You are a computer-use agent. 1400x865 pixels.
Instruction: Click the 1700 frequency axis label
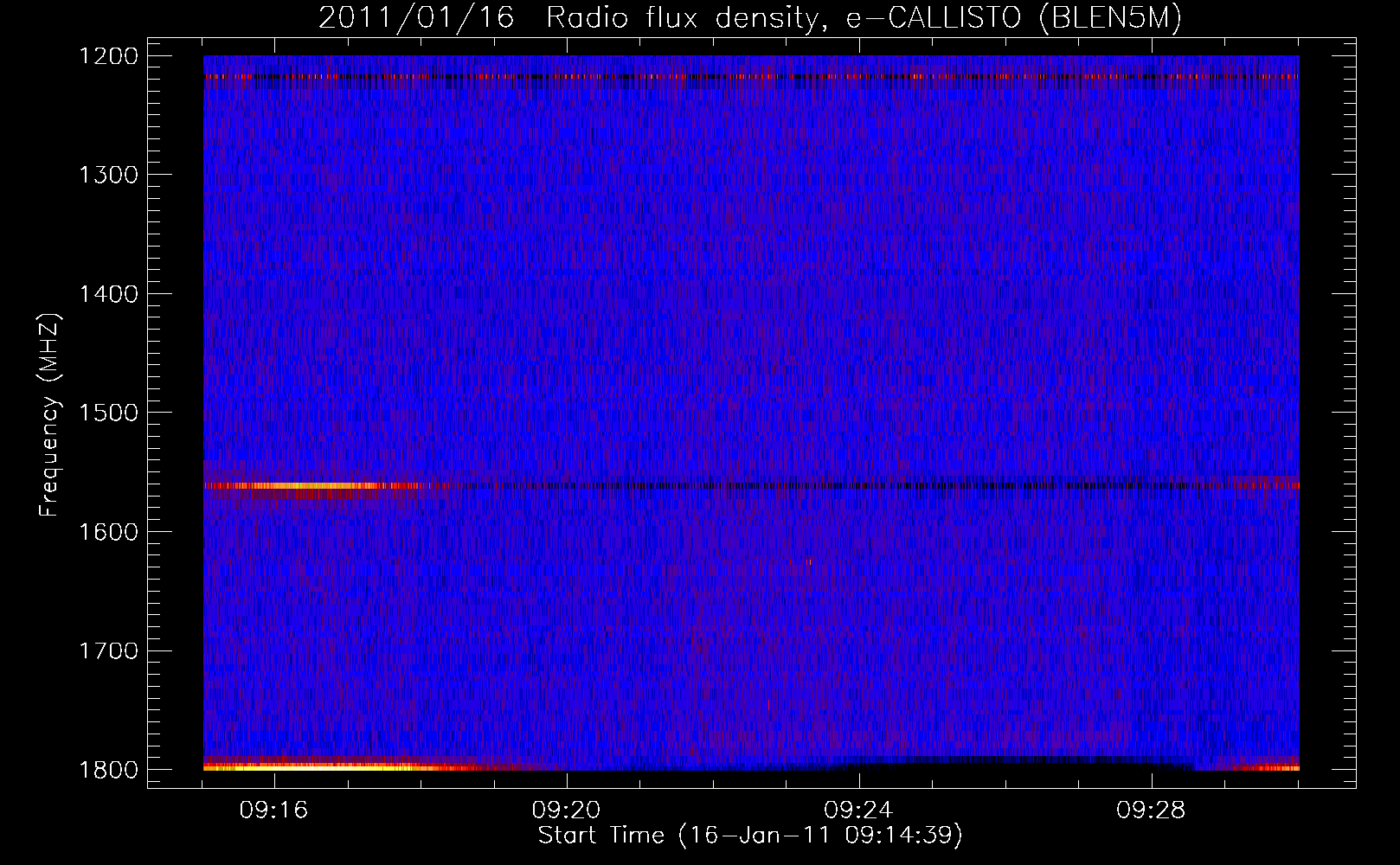[x=108, y=650]
